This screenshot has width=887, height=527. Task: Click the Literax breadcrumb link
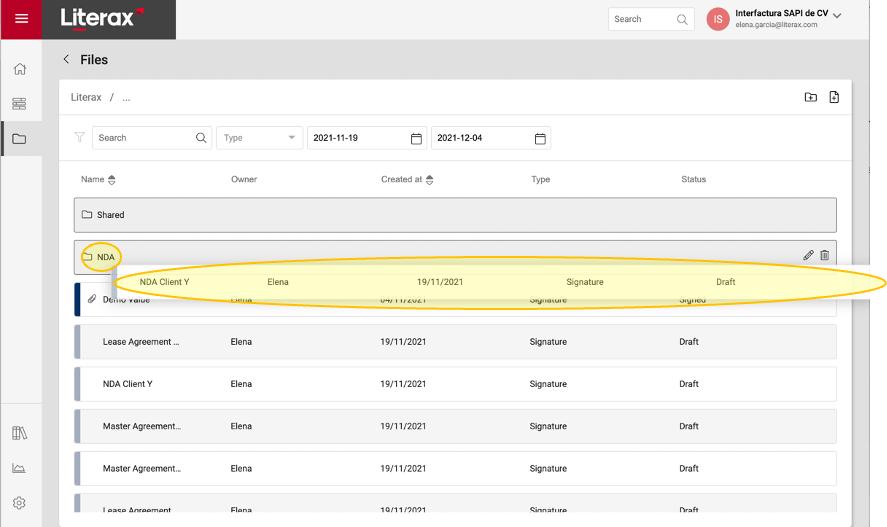pos(86,97)
